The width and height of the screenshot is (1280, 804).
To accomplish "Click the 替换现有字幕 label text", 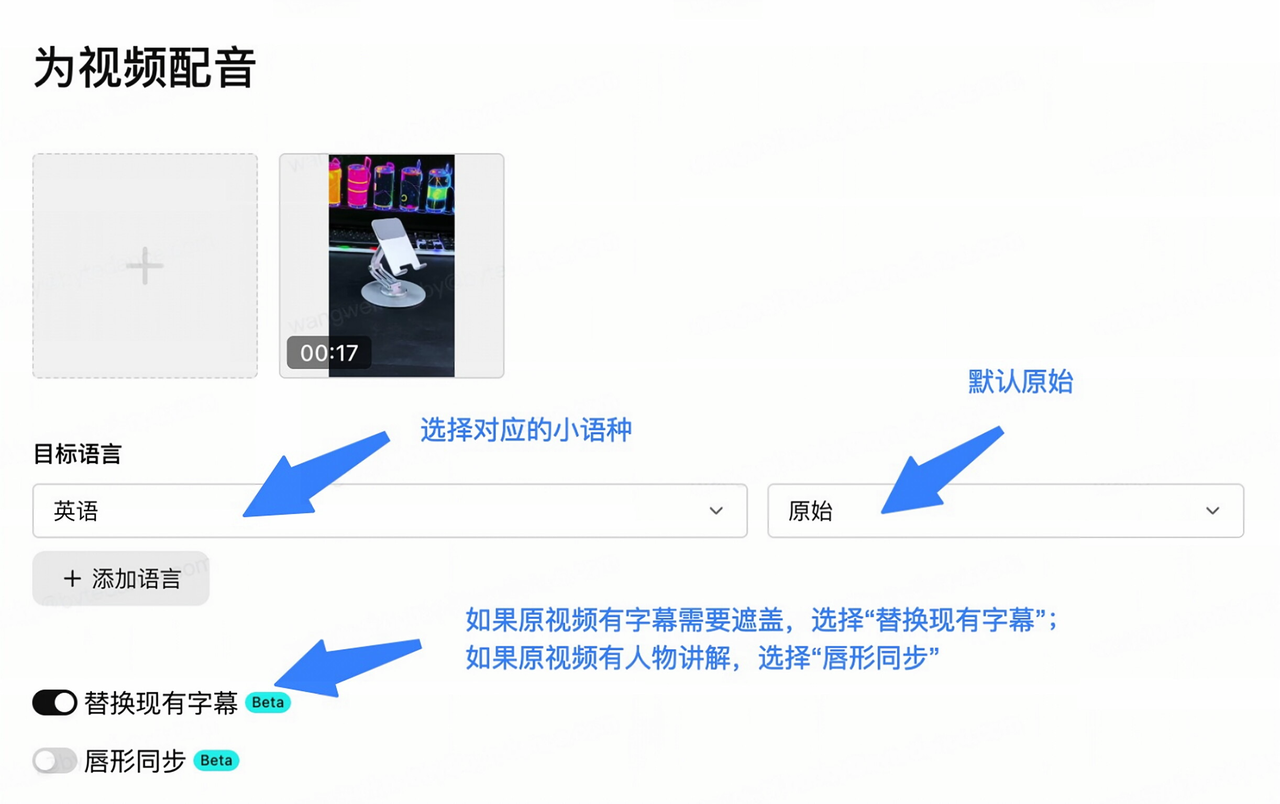I will 161,703.
